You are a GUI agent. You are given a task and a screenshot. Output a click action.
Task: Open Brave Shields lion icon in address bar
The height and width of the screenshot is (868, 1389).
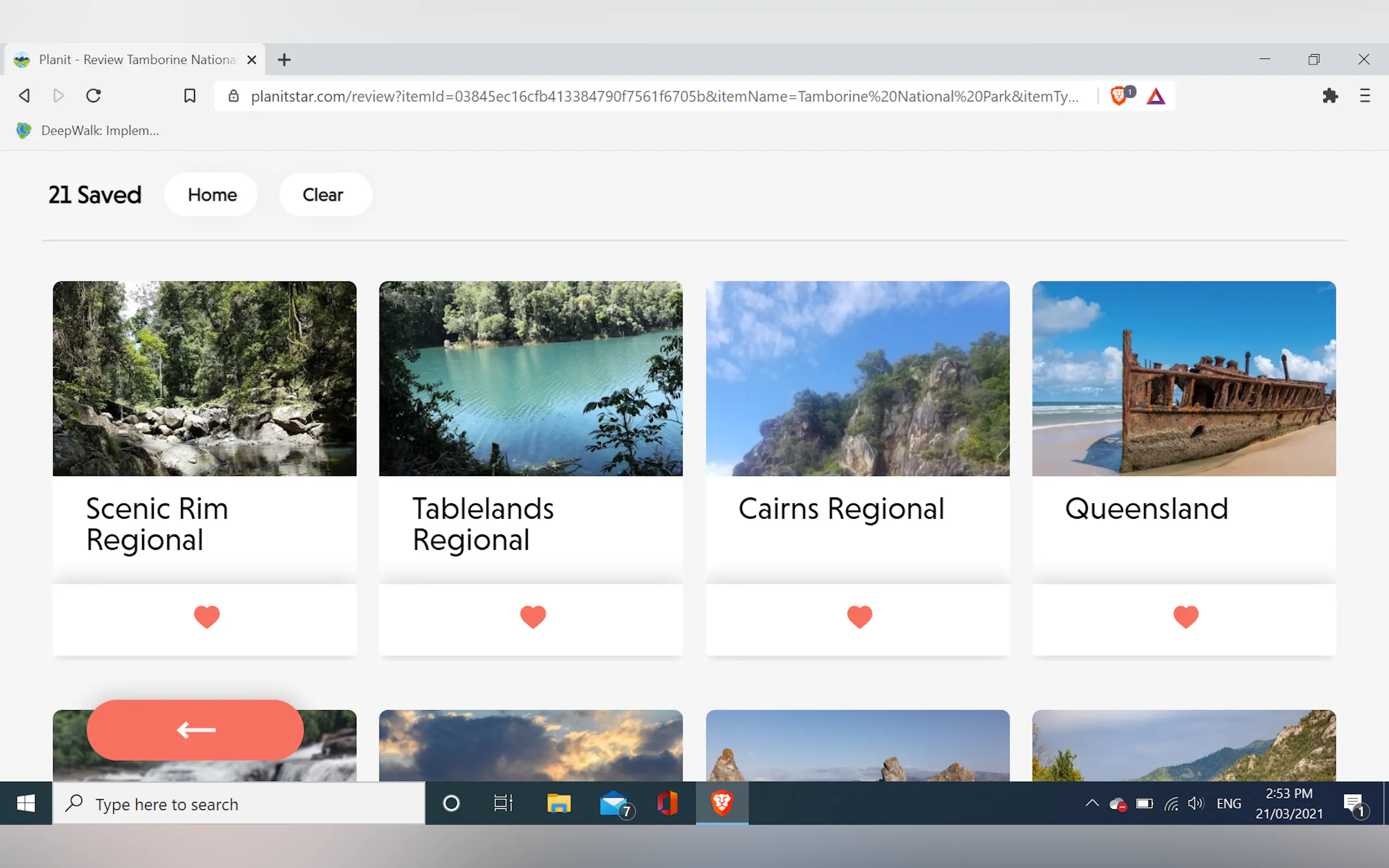tap(1118, 96)
